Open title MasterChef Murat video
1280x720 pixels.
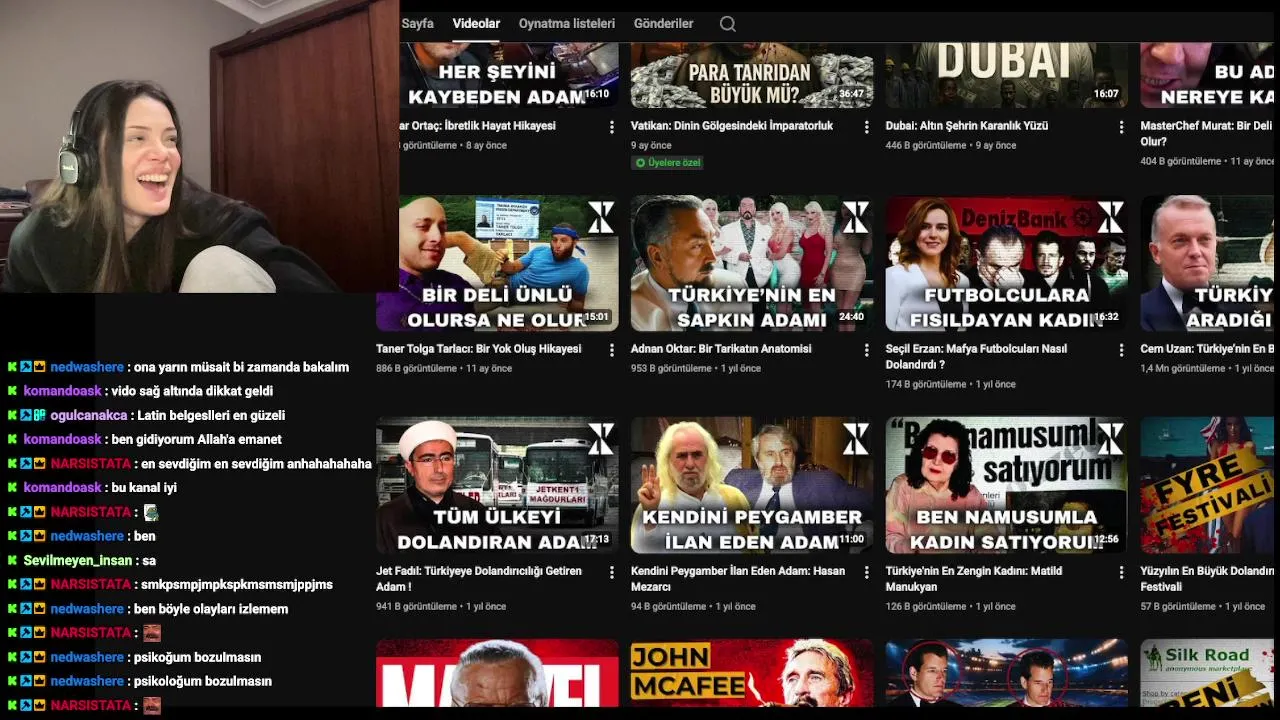1206,133
